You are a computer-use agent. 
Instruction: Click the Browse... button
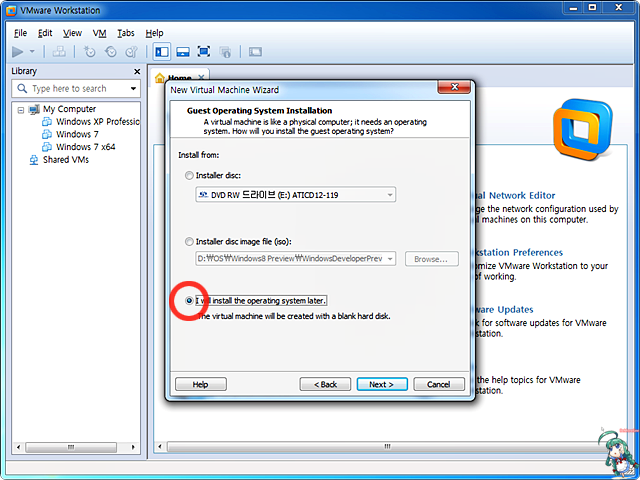(431, 259)
